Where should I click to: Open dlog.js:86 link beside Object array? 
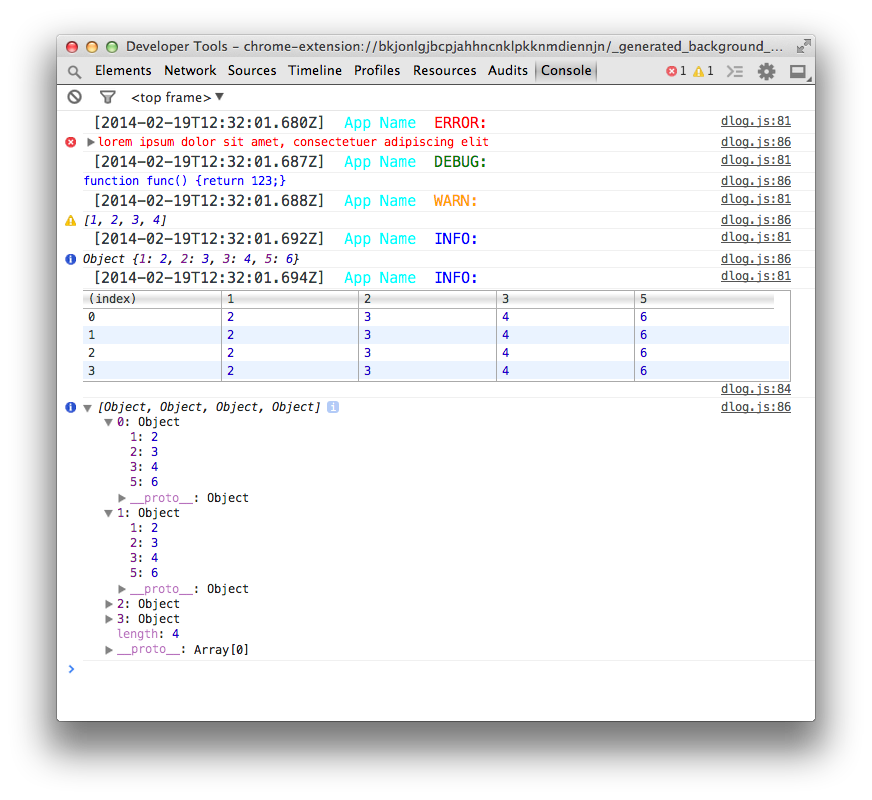756,407
